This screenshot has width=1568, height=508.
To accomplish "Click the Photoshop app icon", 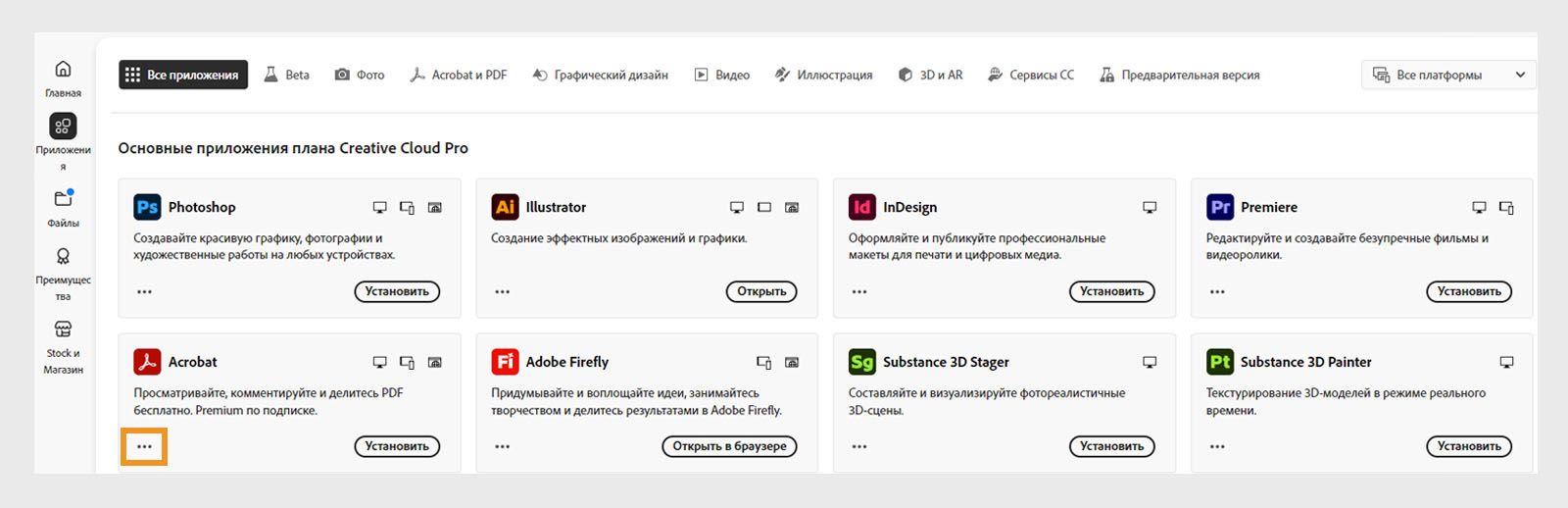I will [x=147, y=207].
